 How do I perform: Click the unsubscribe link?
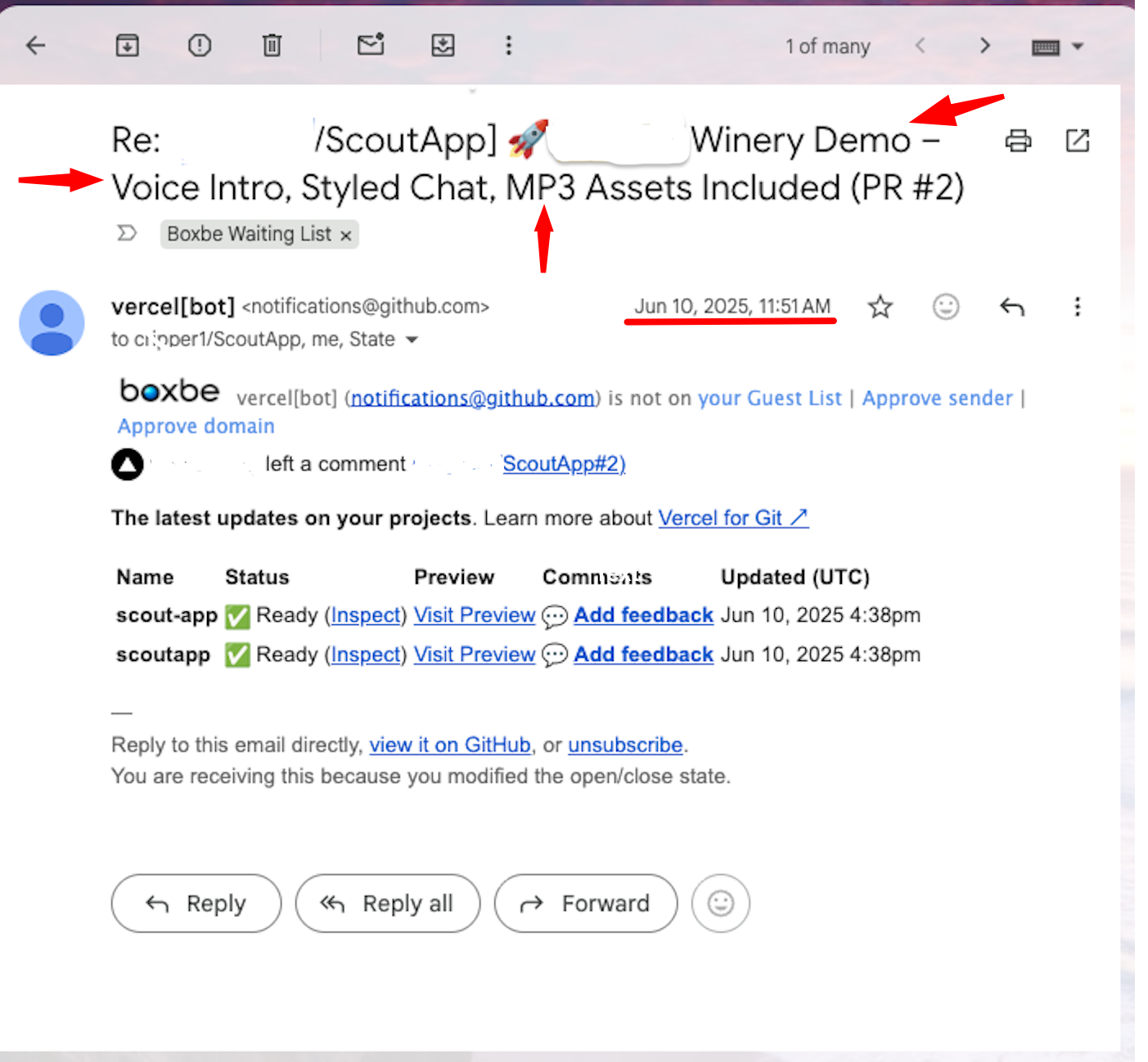pyautogui.click(x=625, y=745)
